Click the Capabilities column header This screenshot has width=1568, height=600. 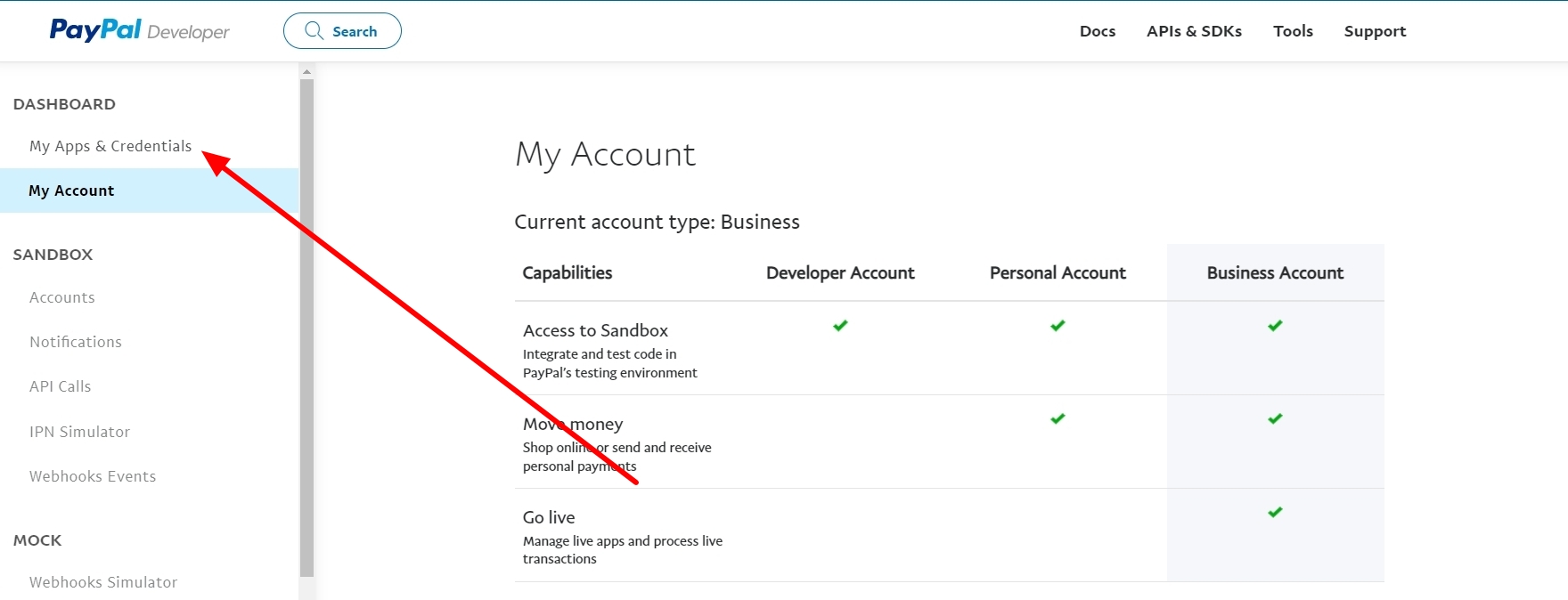pyautogui.click(x=568, y=272)
